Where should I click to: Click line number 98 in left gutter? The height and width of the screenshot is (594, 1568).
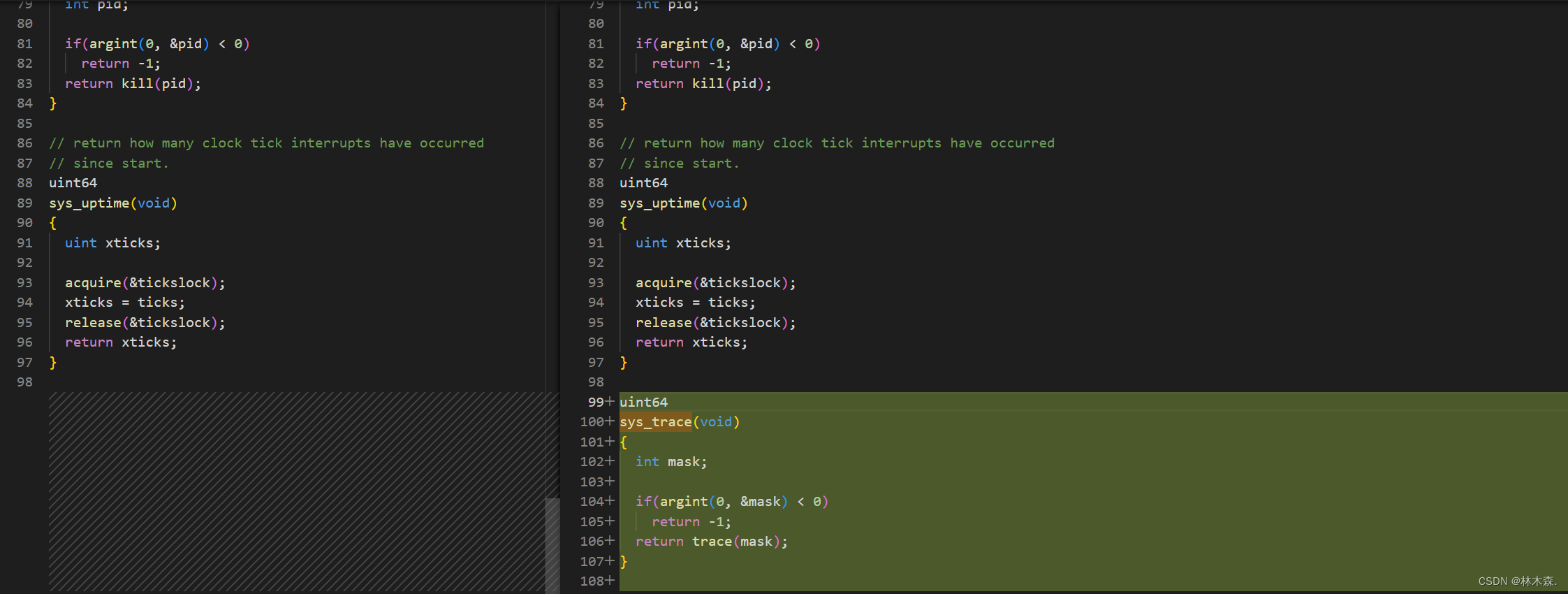[x=25, y=382]
